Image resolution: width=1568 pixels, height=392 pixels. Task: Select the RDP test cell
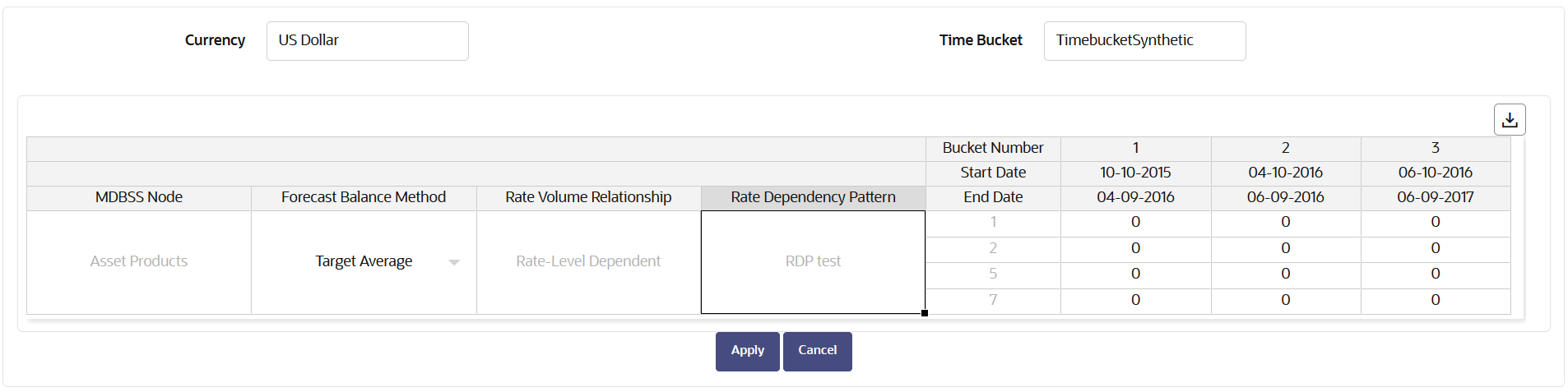point(813,261)
